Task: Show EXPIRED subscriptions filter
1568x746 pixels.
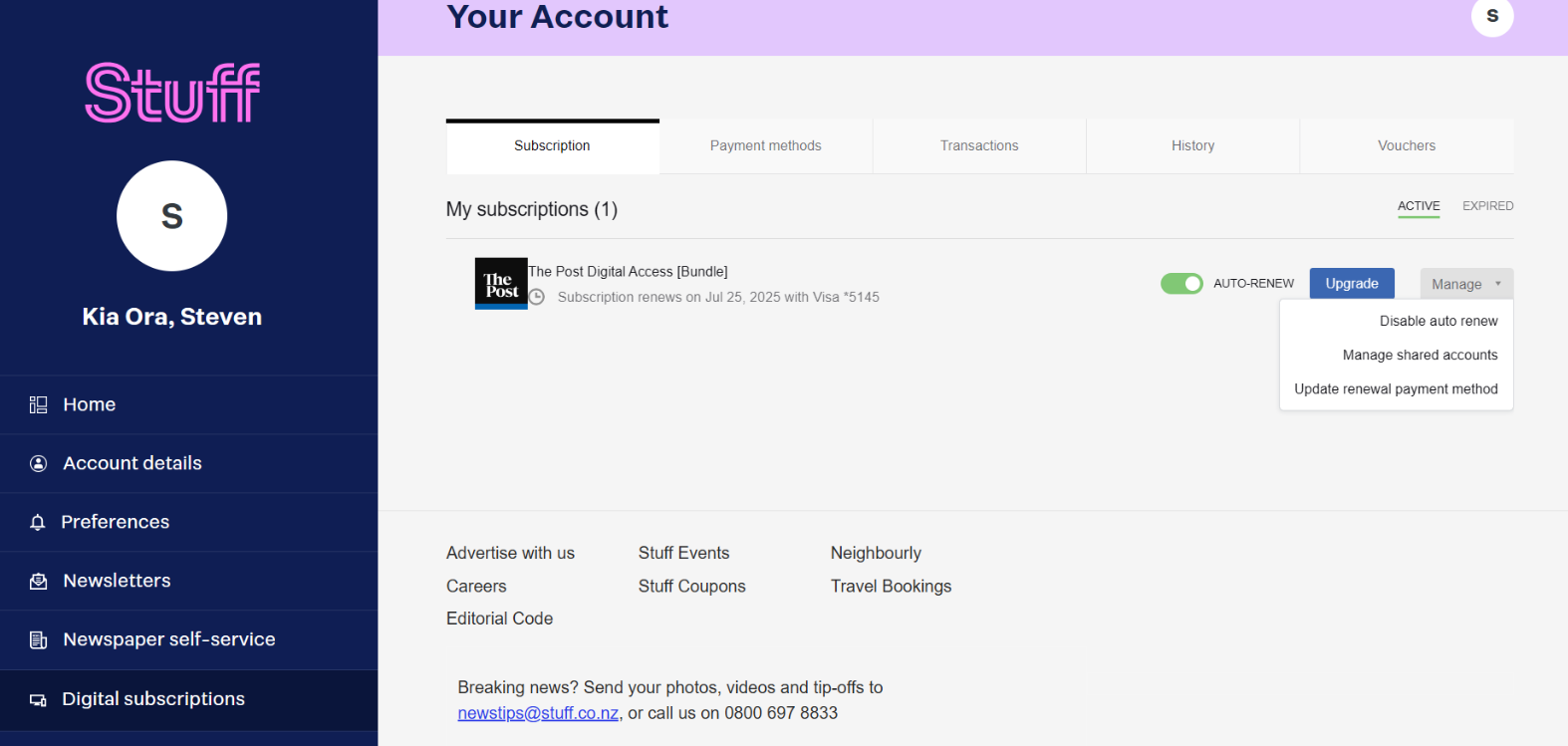Action: [1488, 206]
